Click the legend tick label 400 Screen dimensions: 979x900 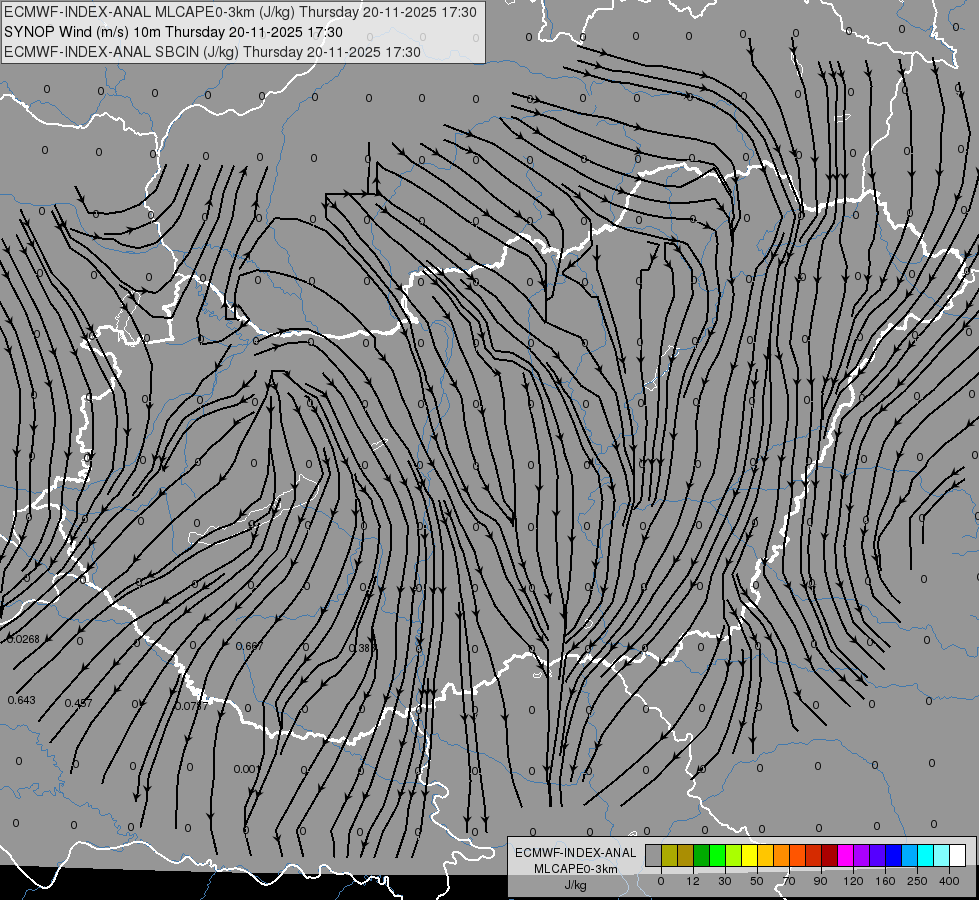point(949,881)
